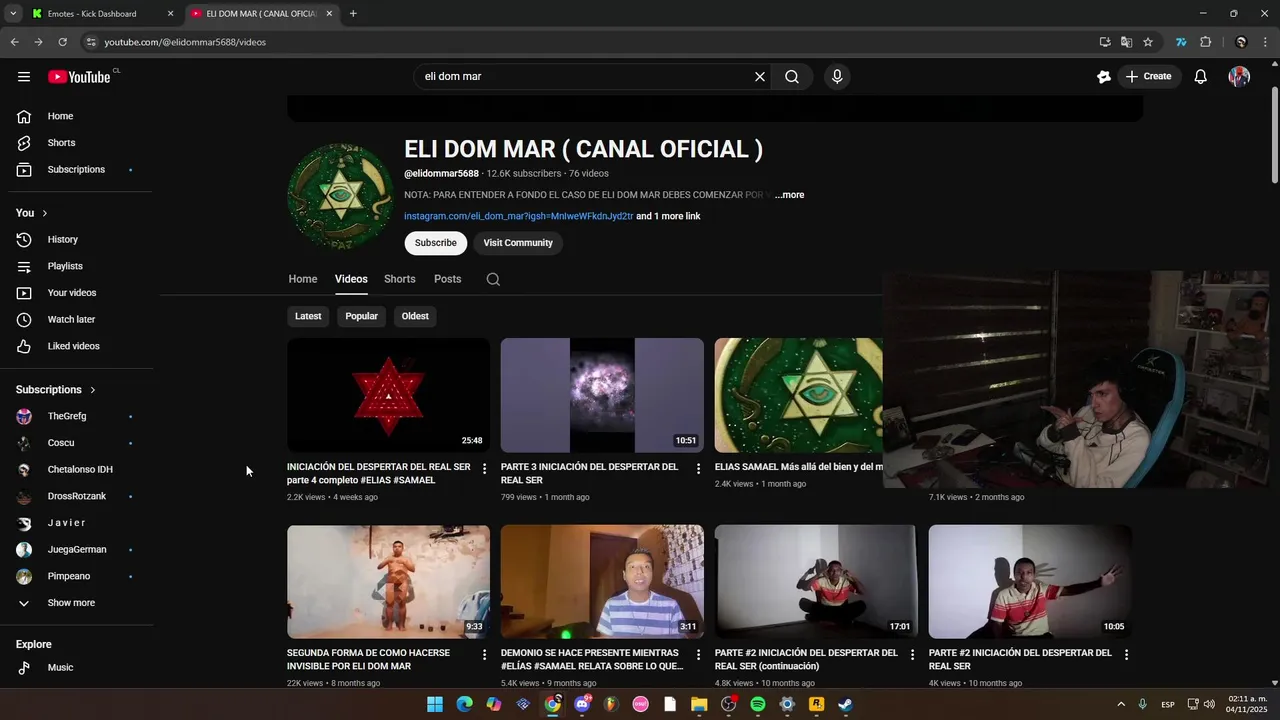Open the 7TV extension icon
This screenshot has height=720, width=1280.
pos(1181,42)
